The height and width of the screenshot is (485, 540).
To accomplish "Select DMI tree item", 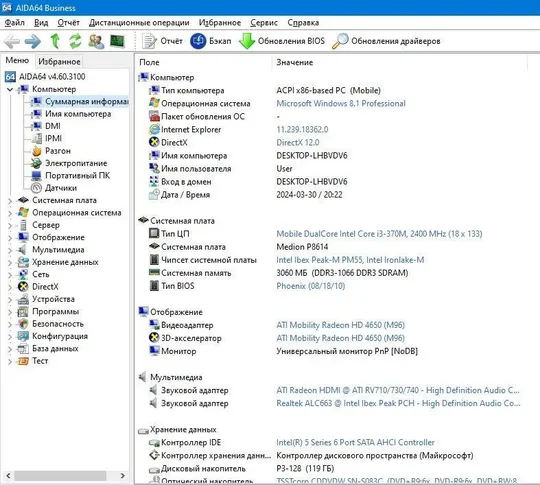I will 53,126.
